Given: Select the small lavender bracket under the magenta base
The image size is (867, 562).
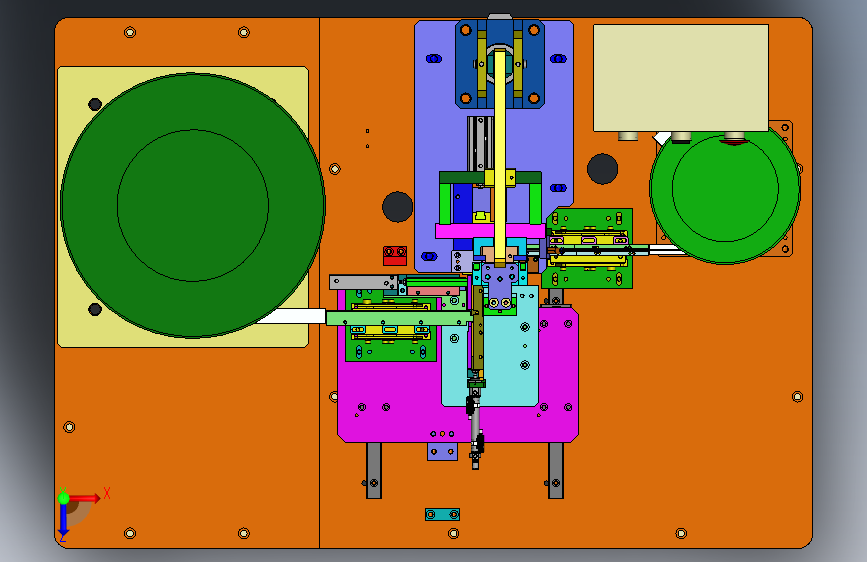Looking at the screenshot, I should pyautogui.click(x=442, y=451).
